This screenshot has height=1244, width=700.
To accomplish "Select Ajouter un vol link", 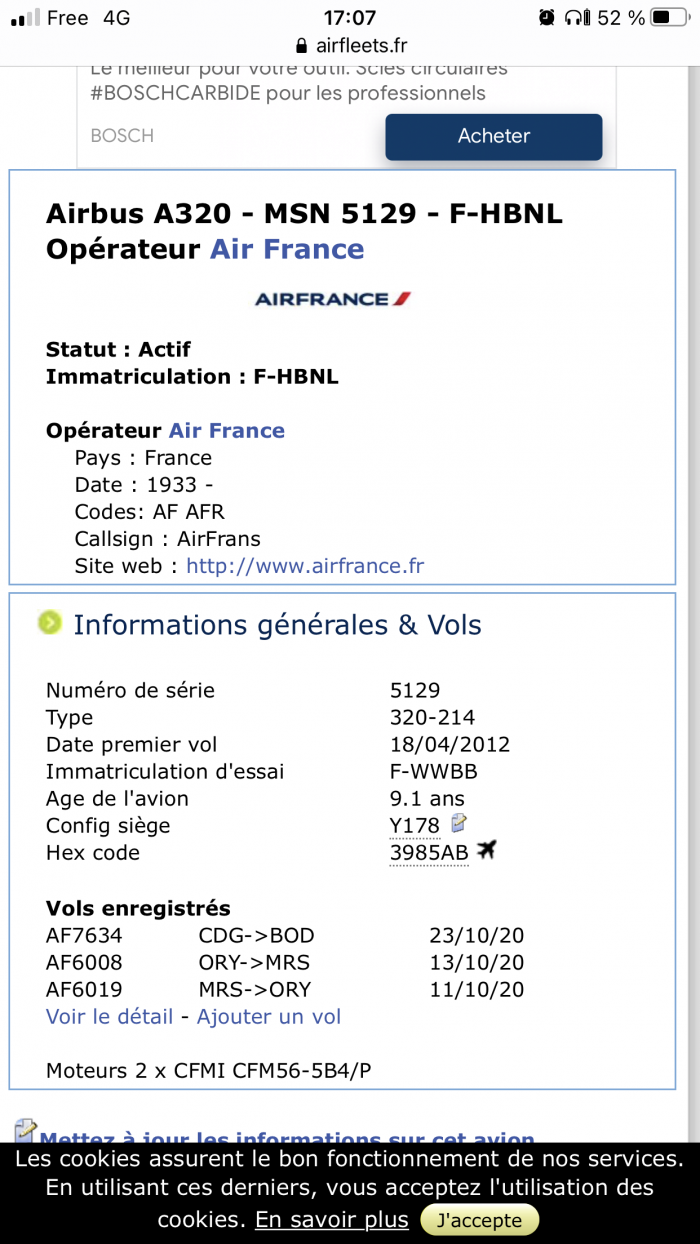I will tap(269, 1017).
